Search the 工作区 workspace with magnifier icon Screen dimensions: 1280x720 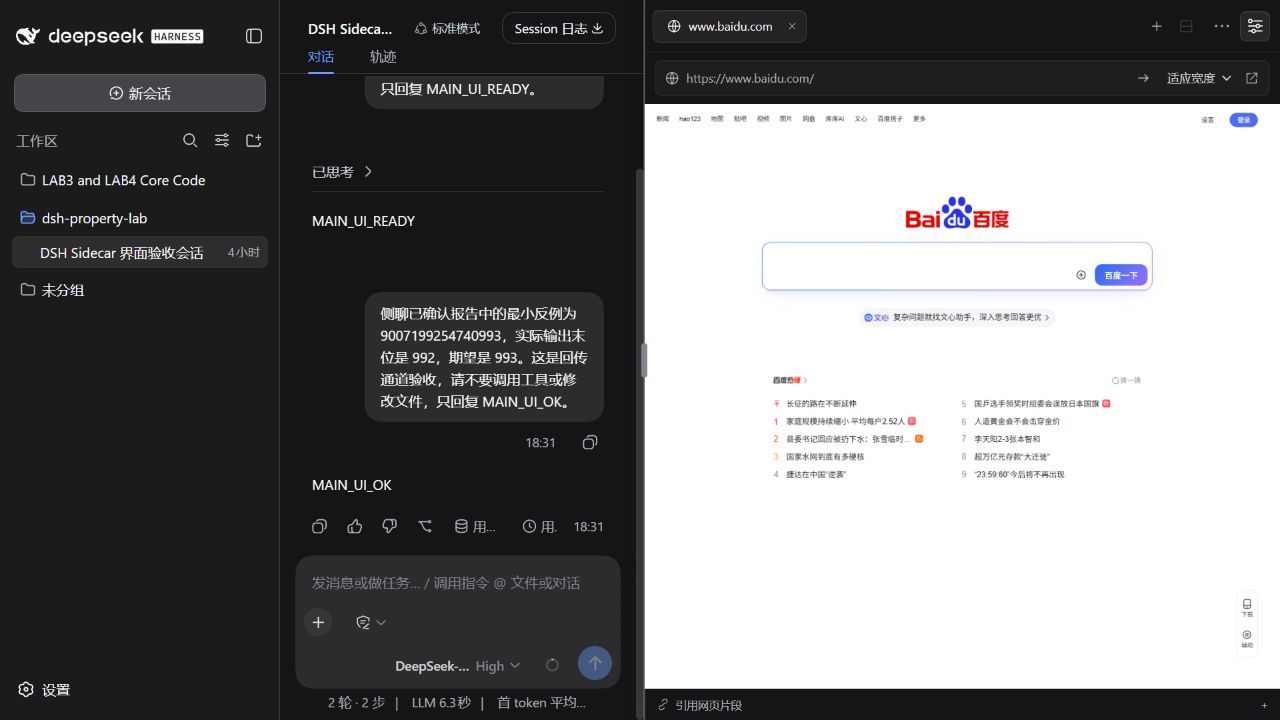[x=190, y=141]
